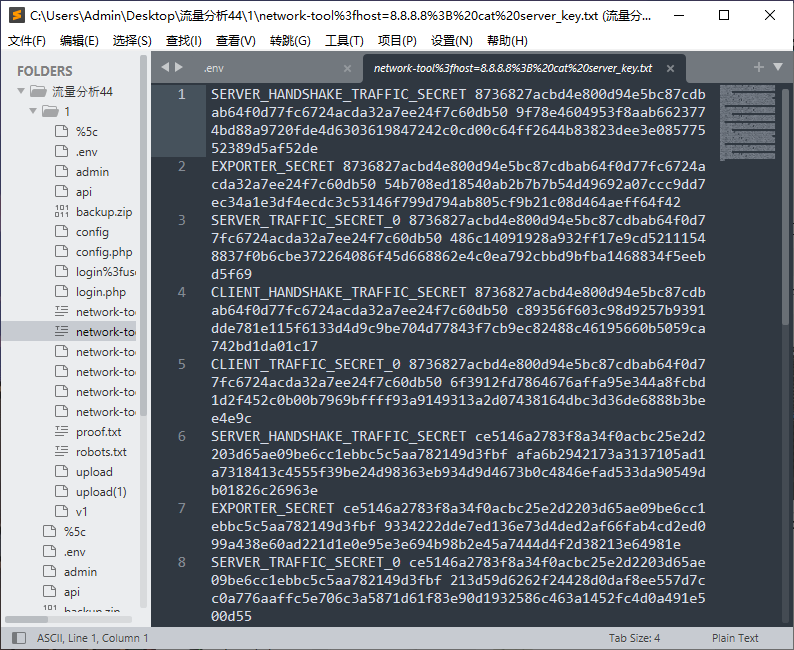This screenshot has width=794, height=650.
Task: Click the backup.zip binary file icon
Action: 61,211
